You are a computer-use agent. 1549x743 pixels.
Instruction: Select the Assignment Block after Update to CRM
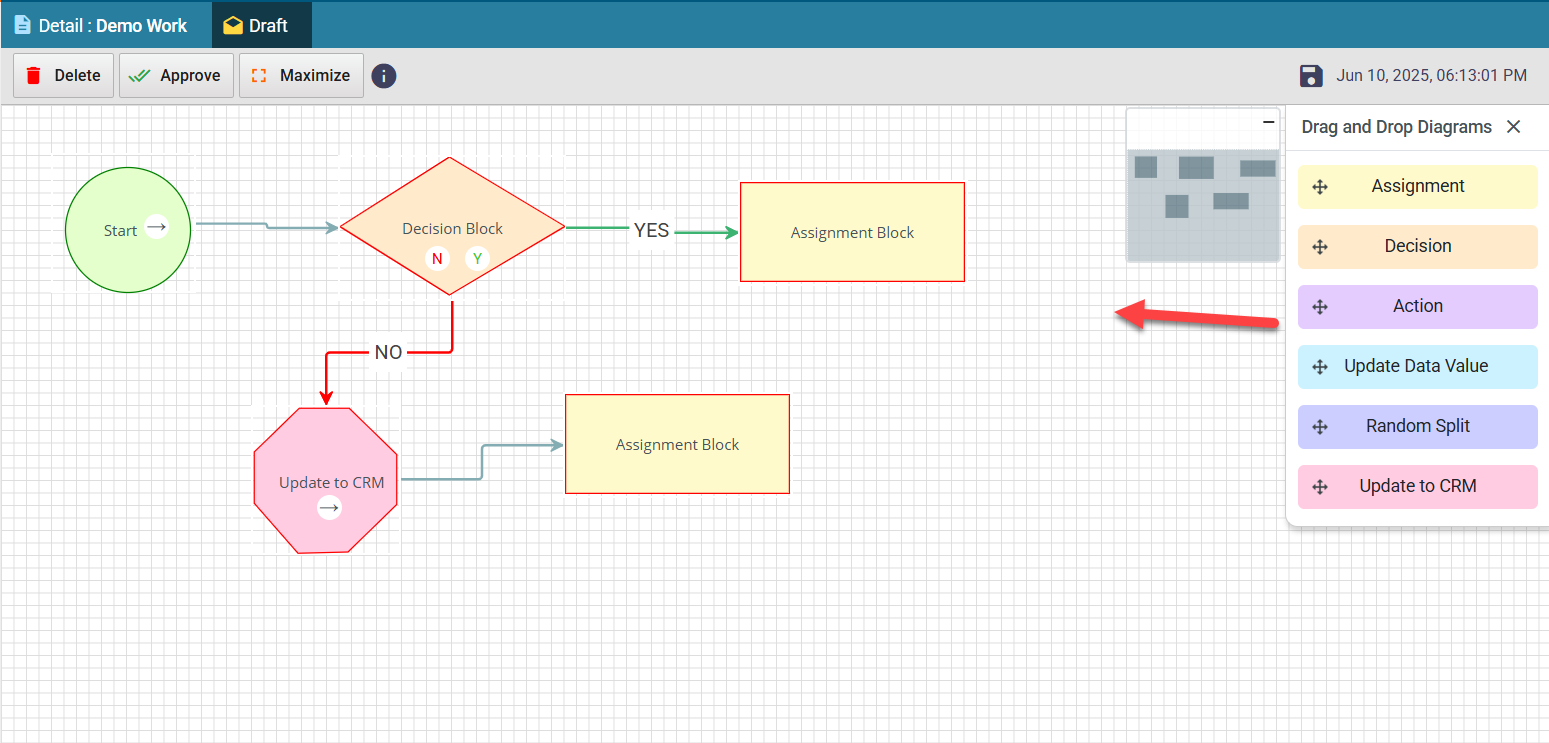[677, 444]
